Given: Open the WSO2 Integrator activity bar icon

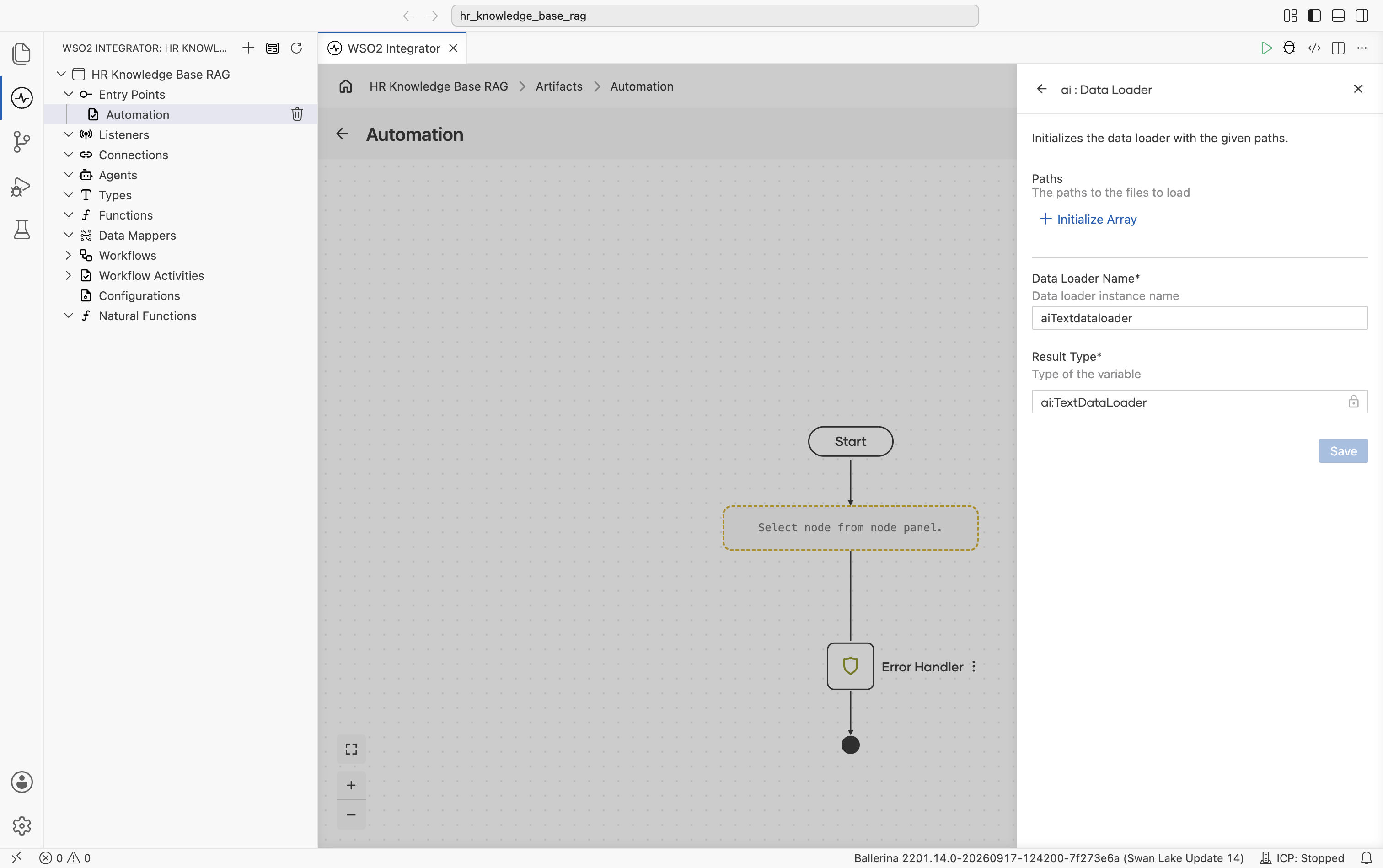Looking at the screenshot, I should [x=22, y=97].
